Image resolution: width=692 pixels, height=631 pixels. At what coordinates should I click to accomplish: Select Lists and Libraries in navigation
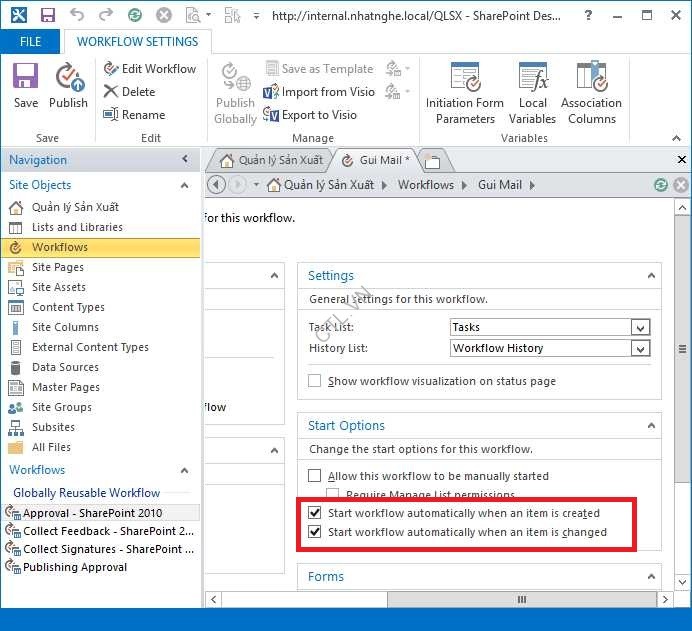[x=77, y=227]
